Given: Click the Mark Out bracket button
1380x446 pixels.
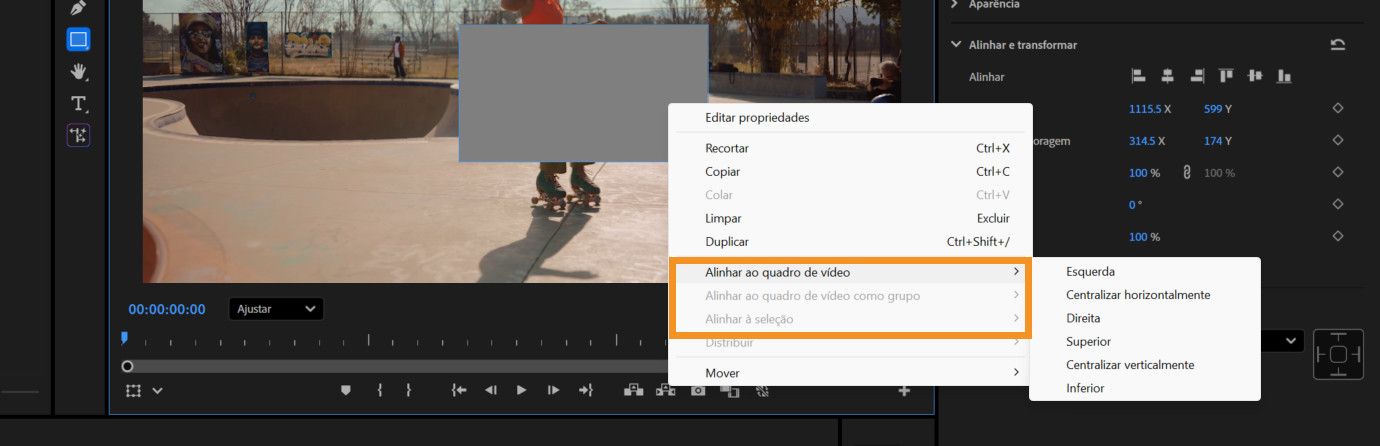Looking at the screenshot, I should (x=408, y=391).
